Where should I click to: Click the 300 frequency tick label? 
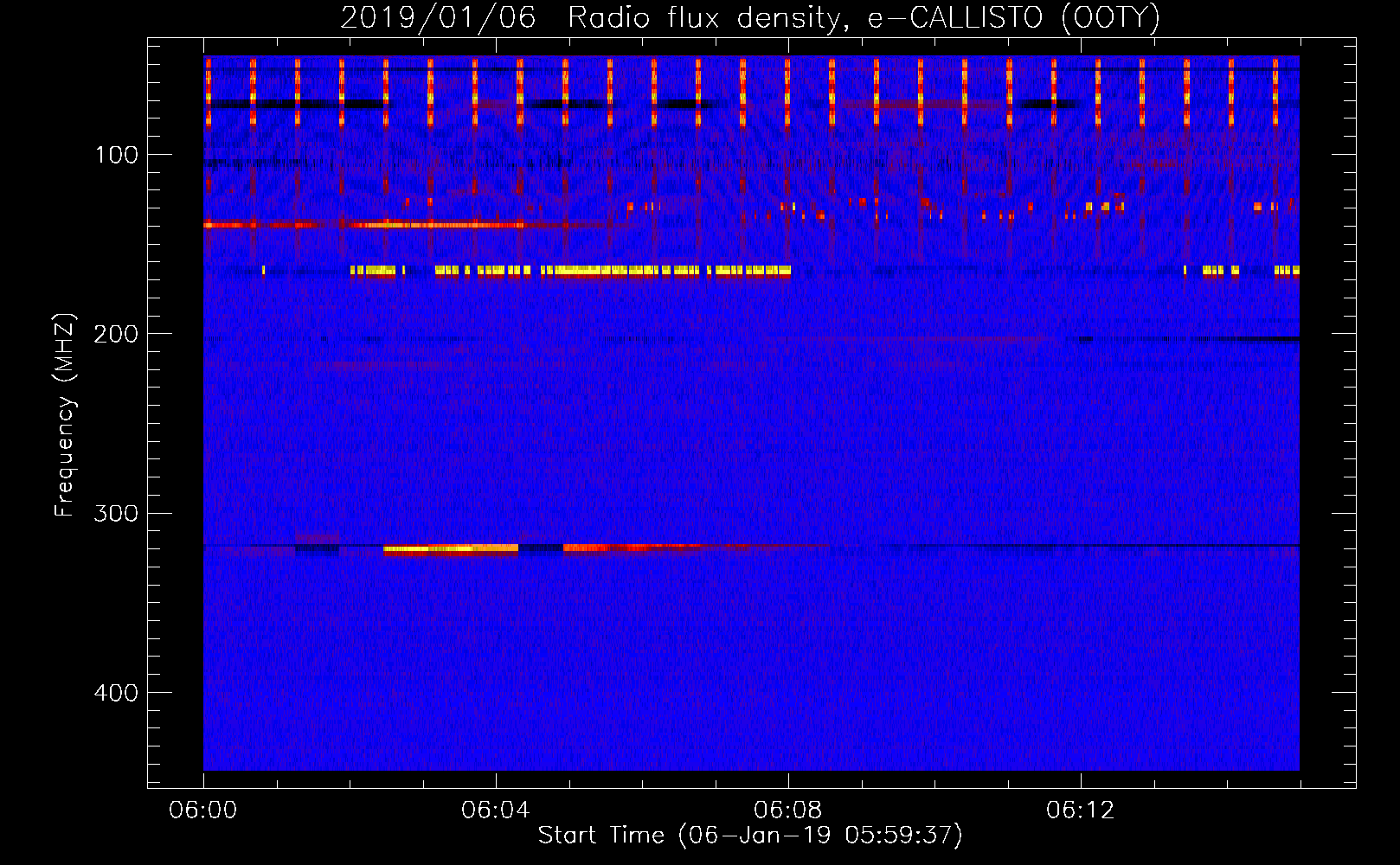(116, 514)
